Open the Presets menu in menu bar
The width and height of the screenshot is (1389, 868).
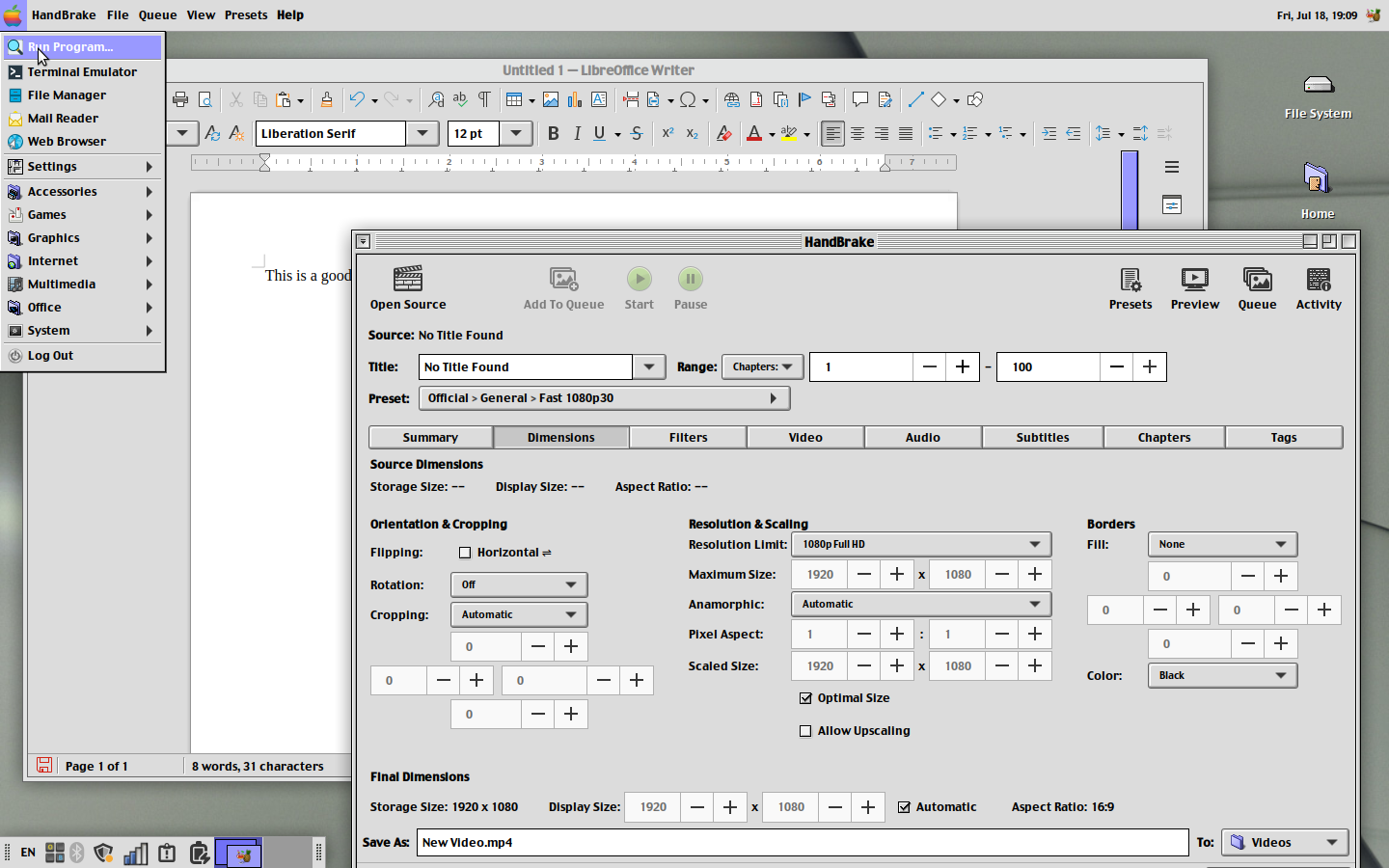click(x=246, y=14)
